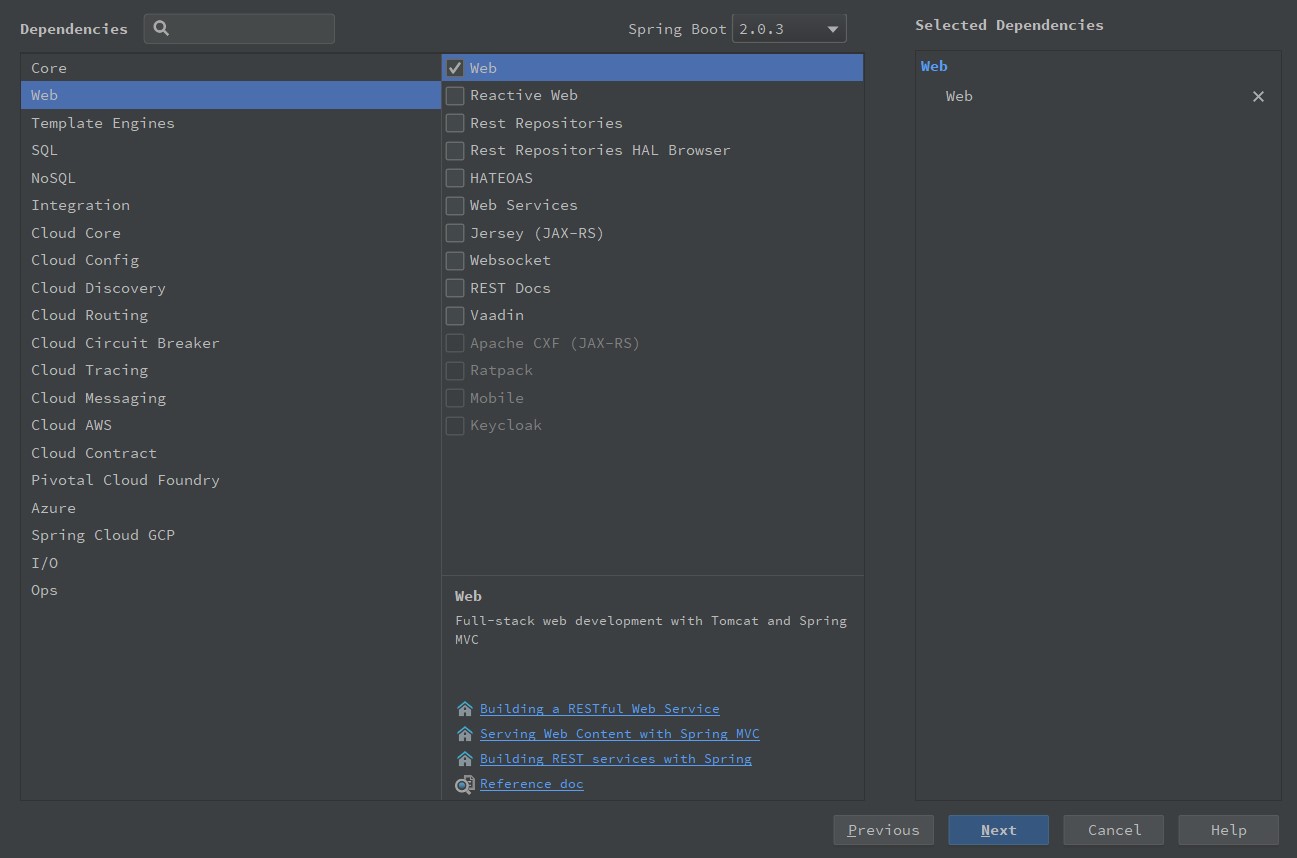Image resolution: width=1297 pixels, height=858 pixels.
Task: Enable the HATEOAS checkbox
Action: (455, 178)
